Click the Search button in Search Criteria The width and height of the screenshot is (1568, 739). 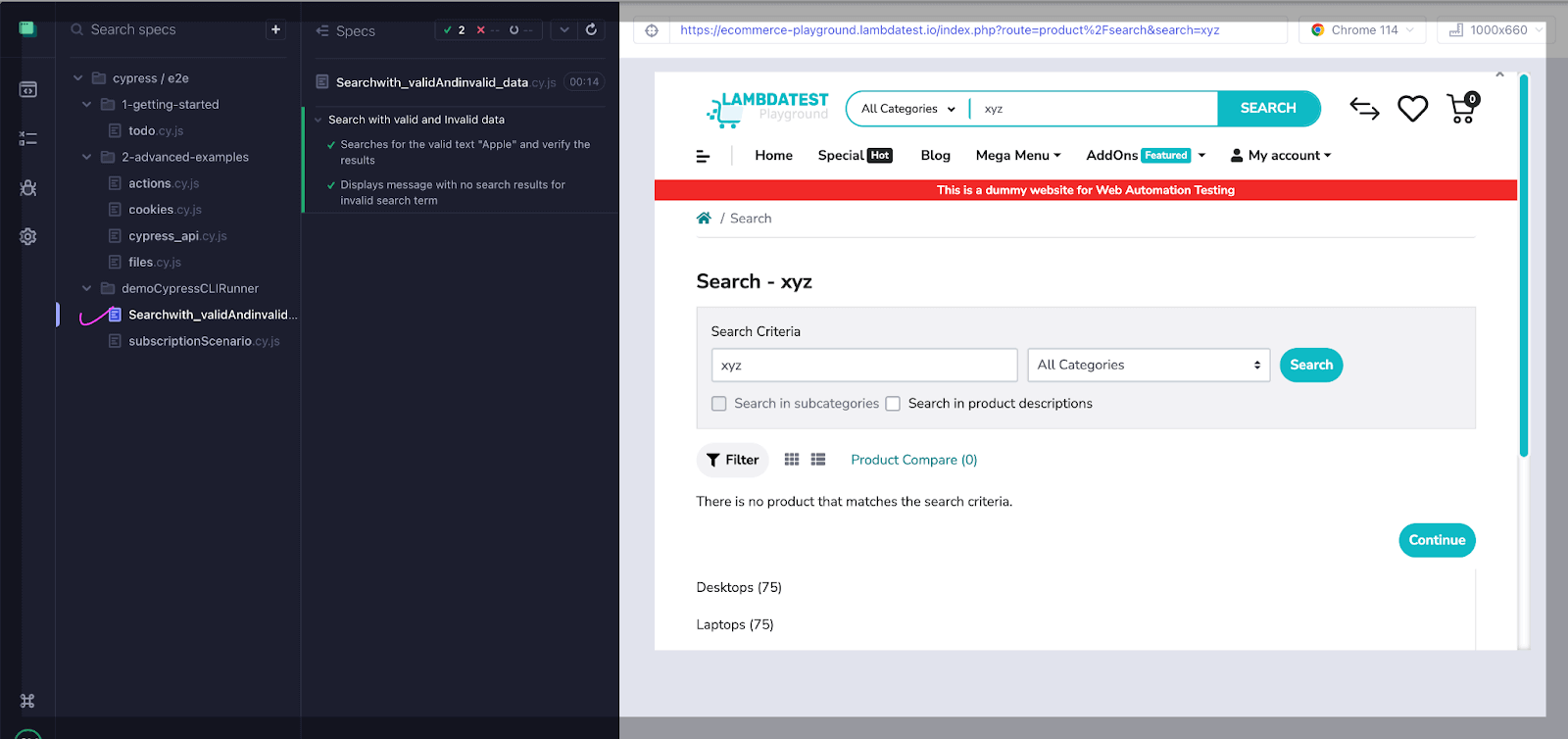1311,365
